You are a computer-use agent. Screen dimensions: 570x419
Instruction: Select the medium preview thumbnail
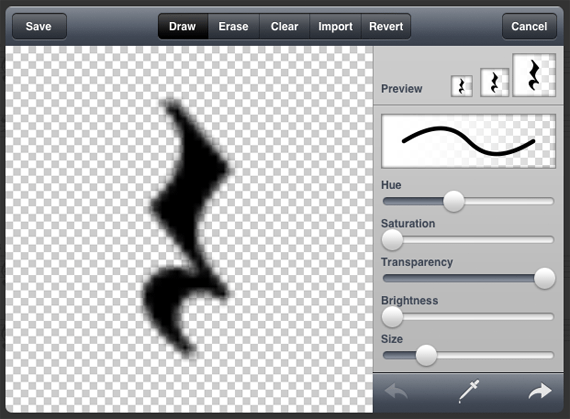(494, 82)
